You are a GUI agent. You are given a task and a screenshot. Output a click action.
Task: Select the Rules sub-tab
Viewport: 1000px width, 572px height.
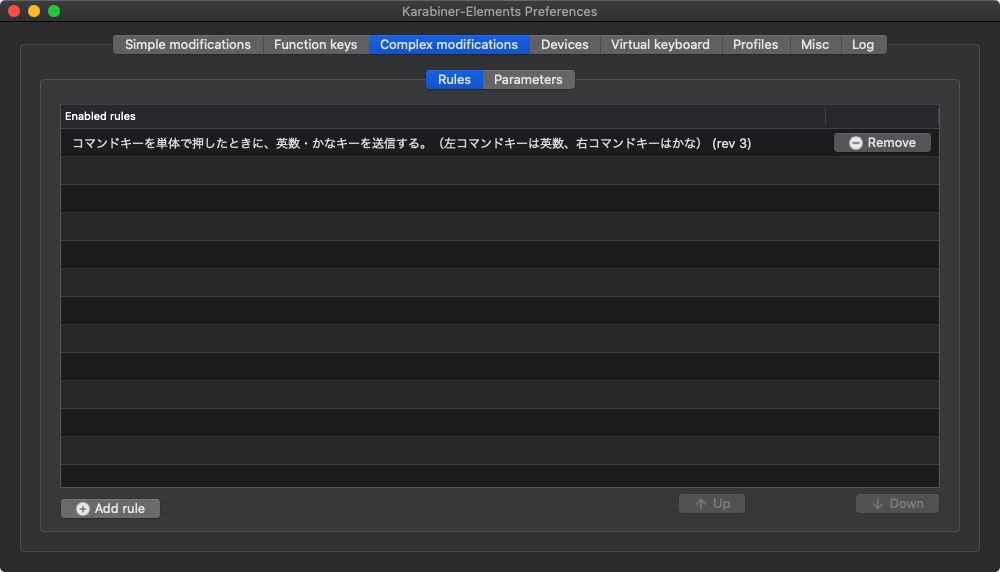click(x=454, y=80)
